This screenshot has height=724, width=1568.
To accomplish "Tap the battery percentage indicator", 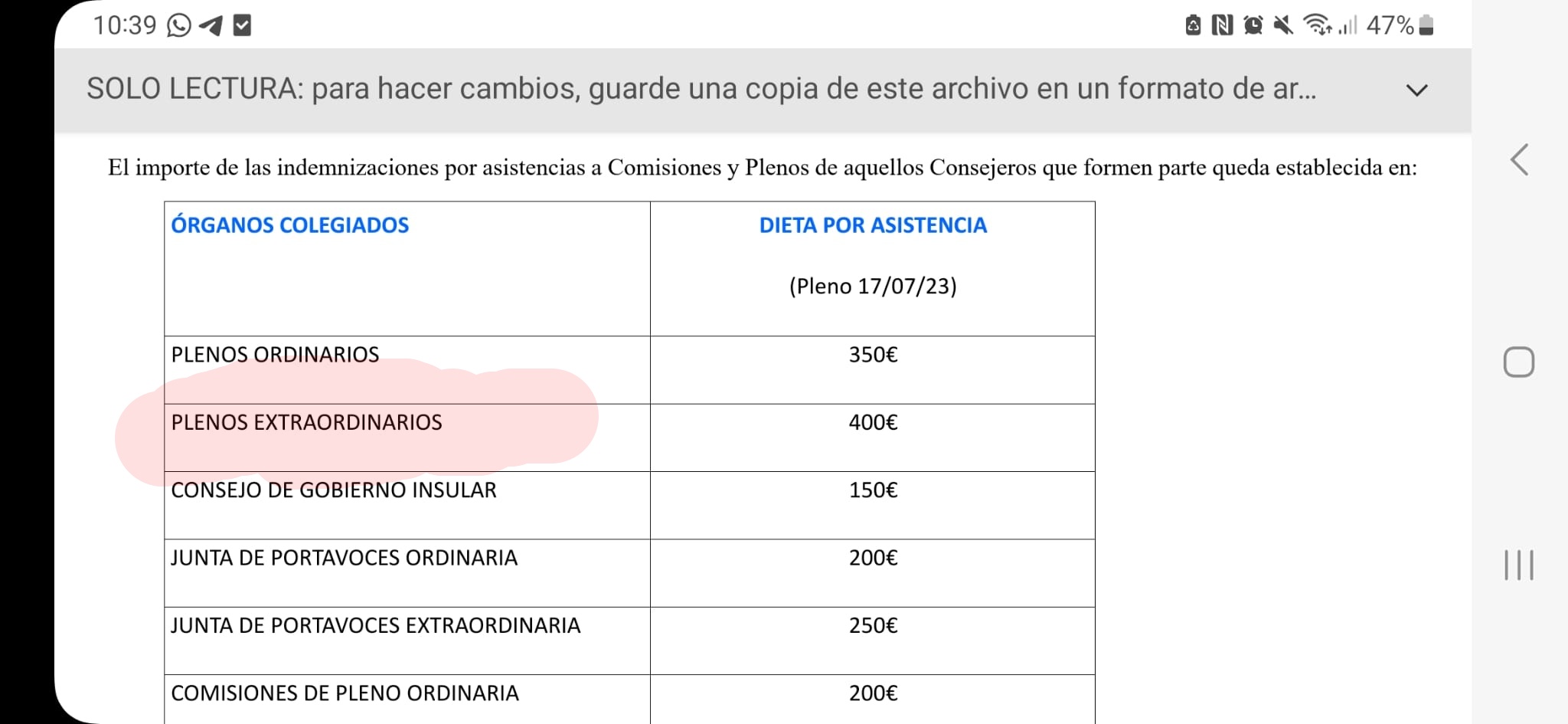I will tap(1390, 25).
